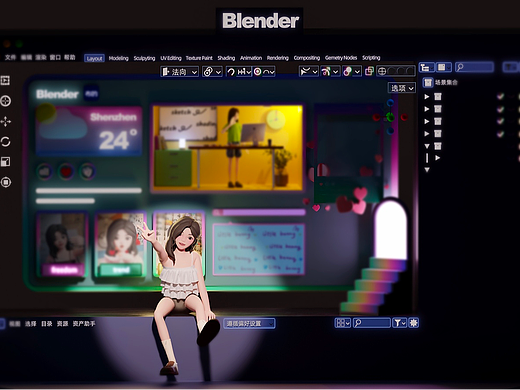Uncheck the fourth collection's visibility checkmark
This screenshot has height=390, width=520.
(x=500, y=134)
